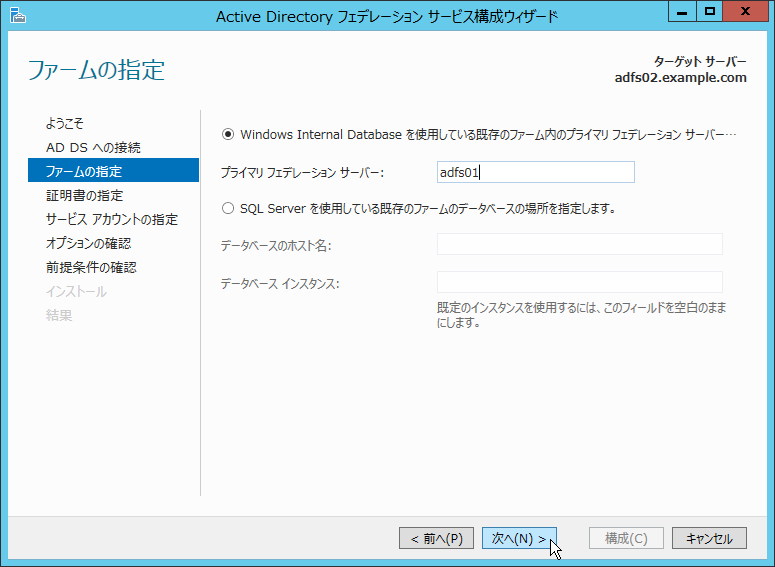Image resolution: width=775 pixels, height=567 pixels.
Task: Click the 次へ(N) button
Action: (519, 538)
